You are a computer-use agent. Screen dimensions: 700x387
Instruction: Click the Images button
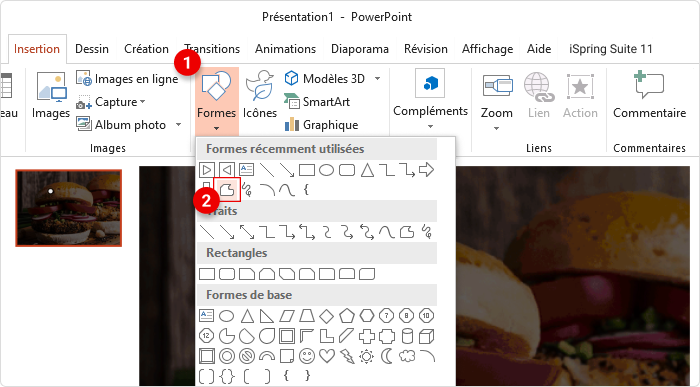tap(51, 96)
